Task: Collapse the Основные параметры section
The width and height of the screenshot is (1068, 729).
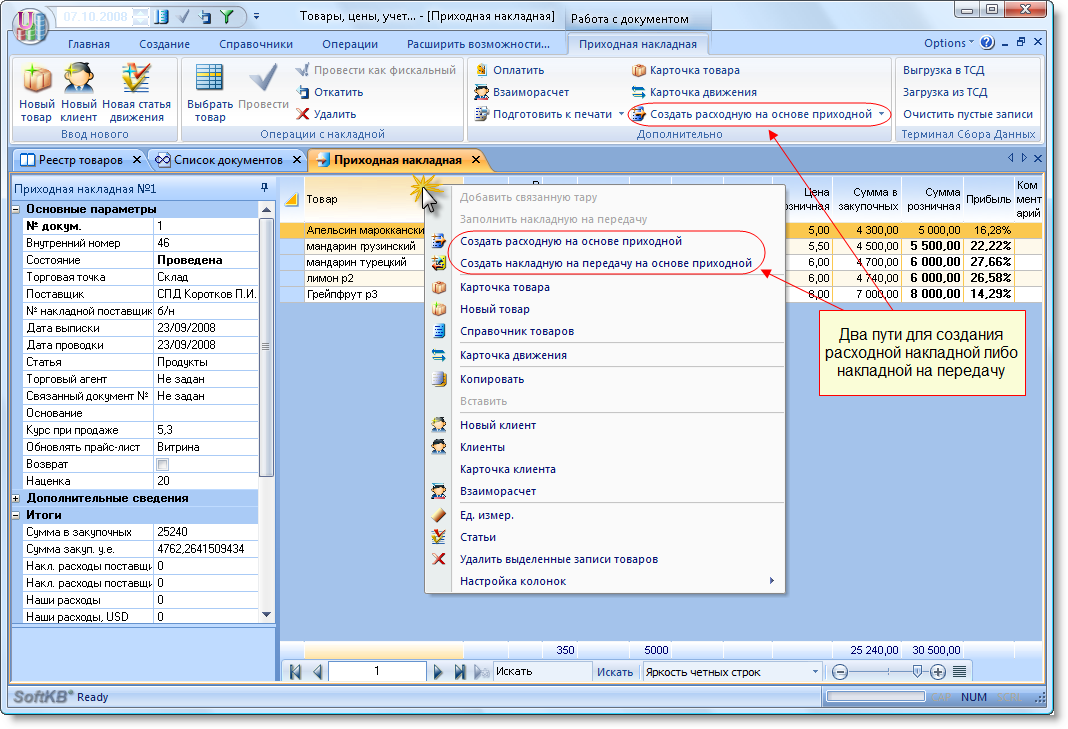Action: pyautogui.click(x=16, y=209)
